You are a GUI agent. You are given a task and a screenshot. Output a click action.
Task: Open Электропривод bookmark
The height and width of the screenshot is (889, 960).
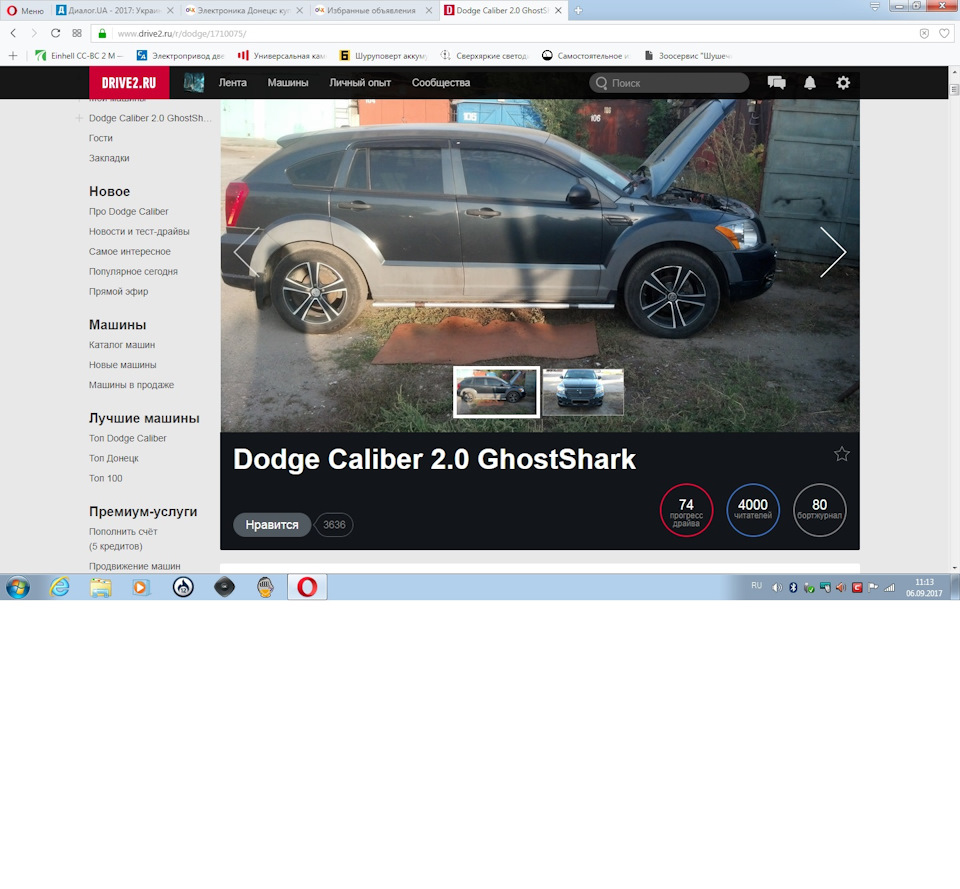[180, 56]
